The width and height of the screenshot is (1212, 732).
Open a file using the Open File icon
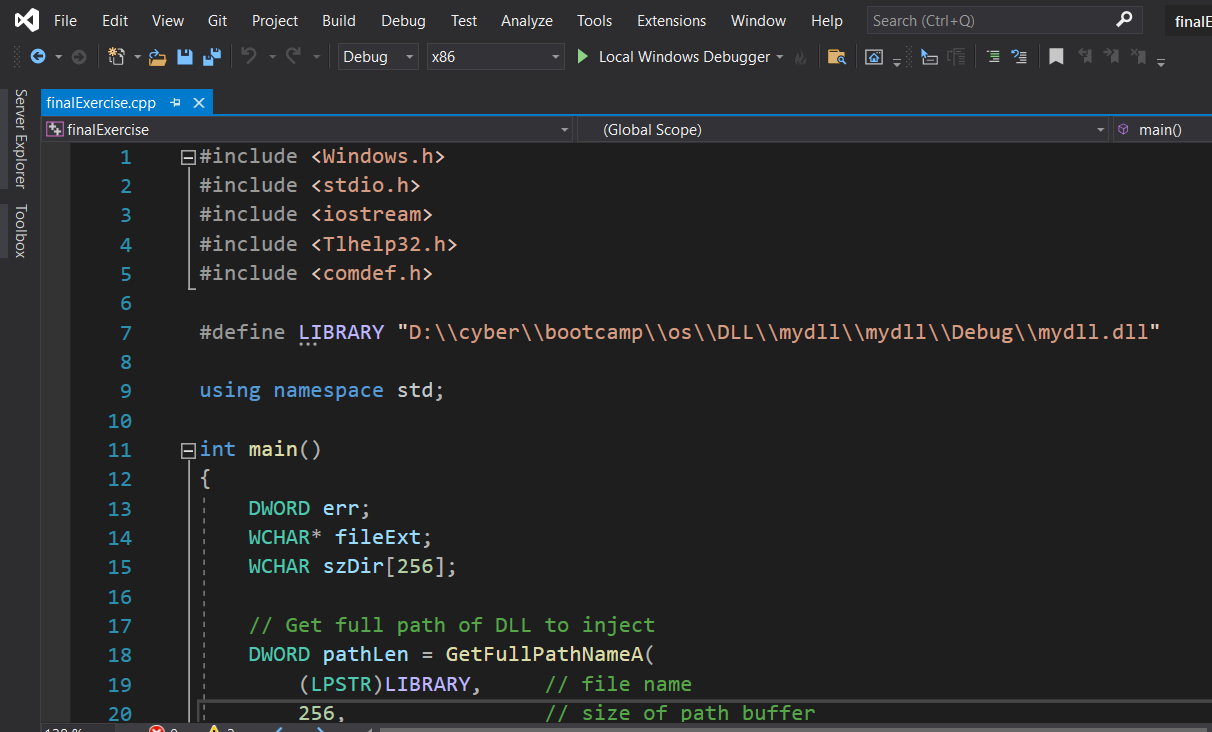pyautogui.click(x=158, y=57)
